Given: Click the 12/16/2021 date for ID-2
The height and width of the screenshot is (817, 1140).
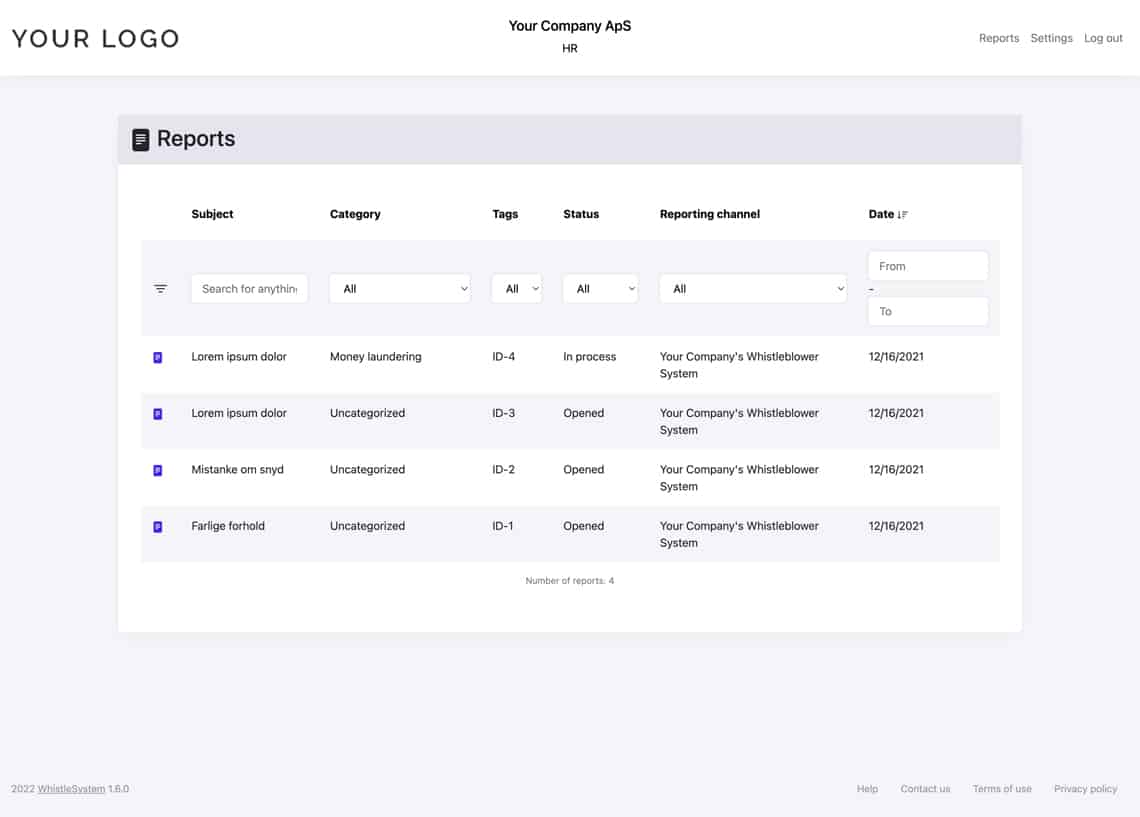Looking at the screenshot, I should [896, 470].
